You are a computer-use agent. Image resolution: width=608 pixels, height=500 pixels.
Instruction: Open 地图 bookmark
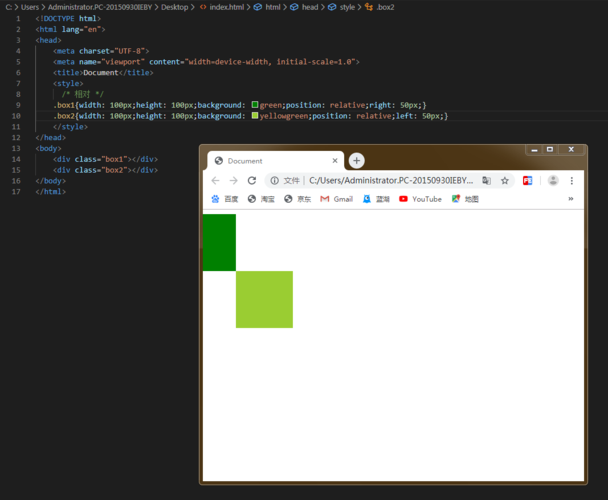(x=465, y=199)
